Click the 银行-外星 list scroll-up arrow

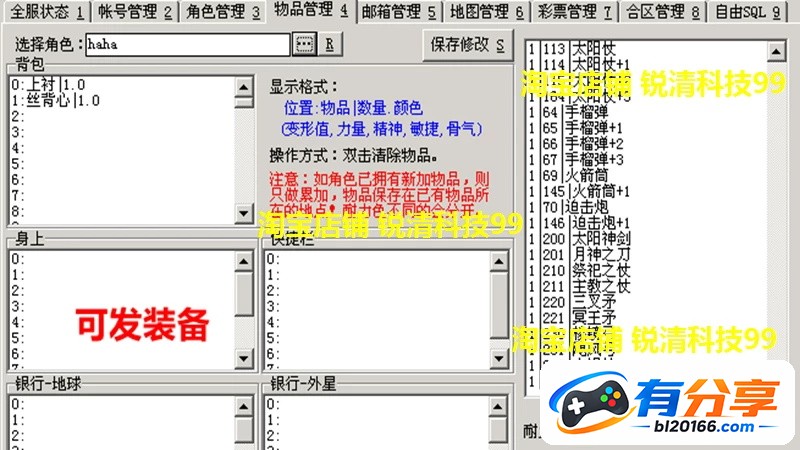pyautogui.click(x=498, y=407)
